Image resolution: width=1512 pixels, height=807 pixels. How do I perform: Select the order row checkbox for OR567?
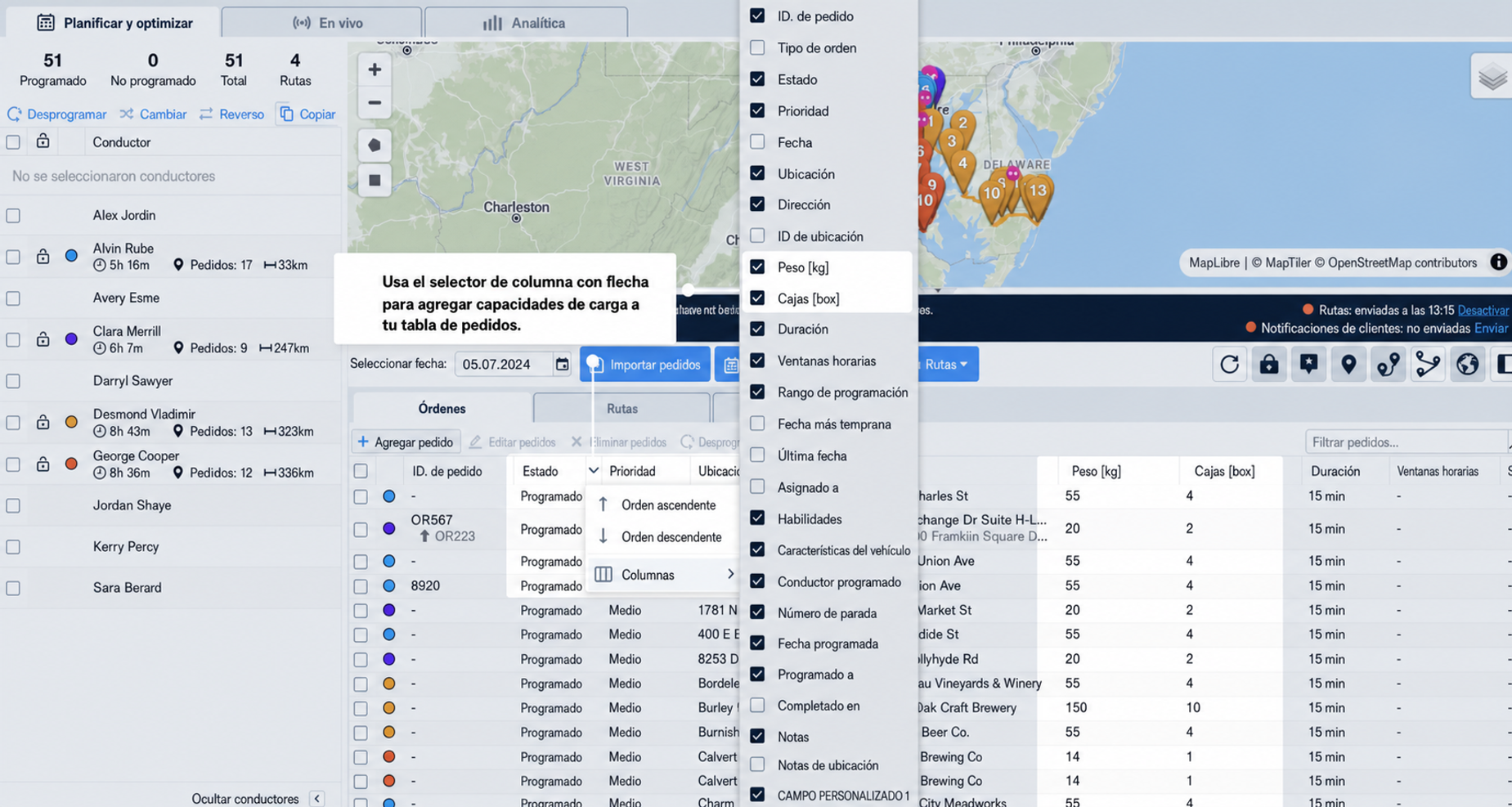coord(361,529)
